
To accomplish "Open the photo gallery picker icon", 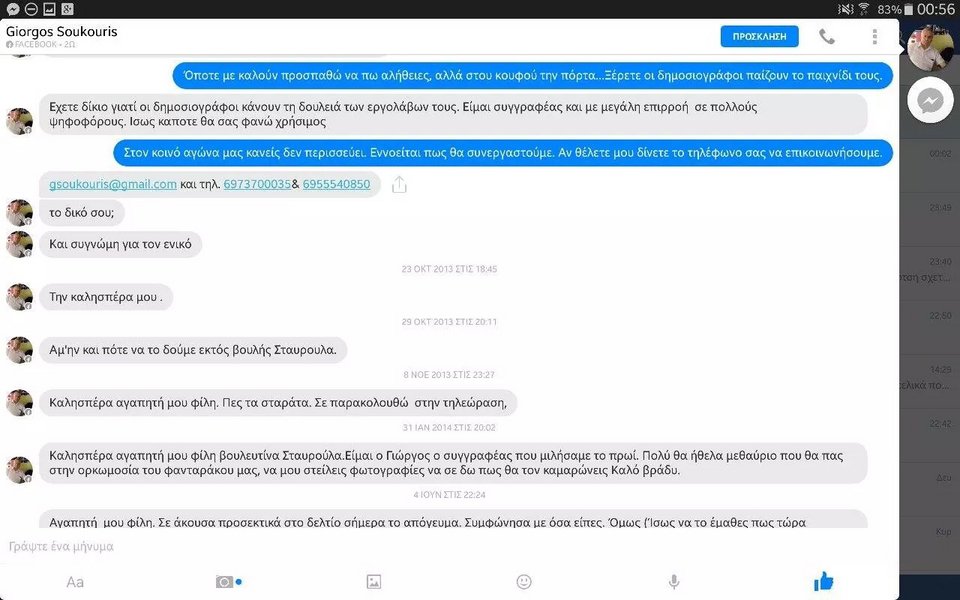I will click(374, 581).
